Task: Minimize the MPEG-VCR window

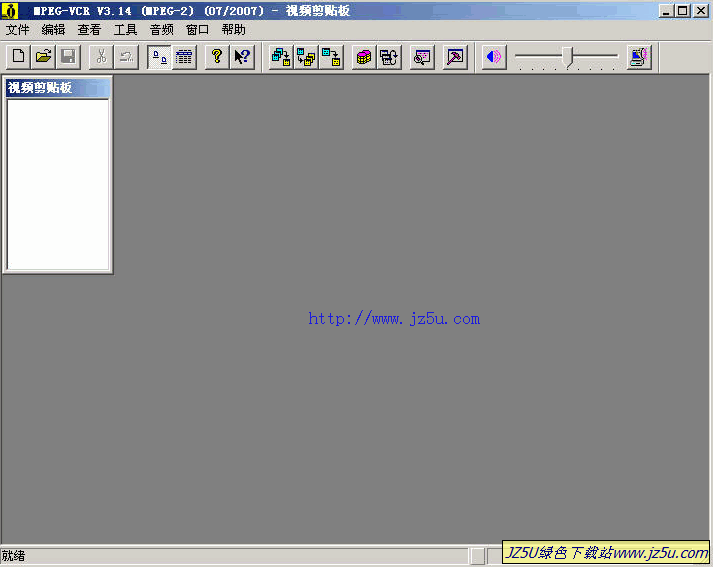Action: tap(666, 11)
